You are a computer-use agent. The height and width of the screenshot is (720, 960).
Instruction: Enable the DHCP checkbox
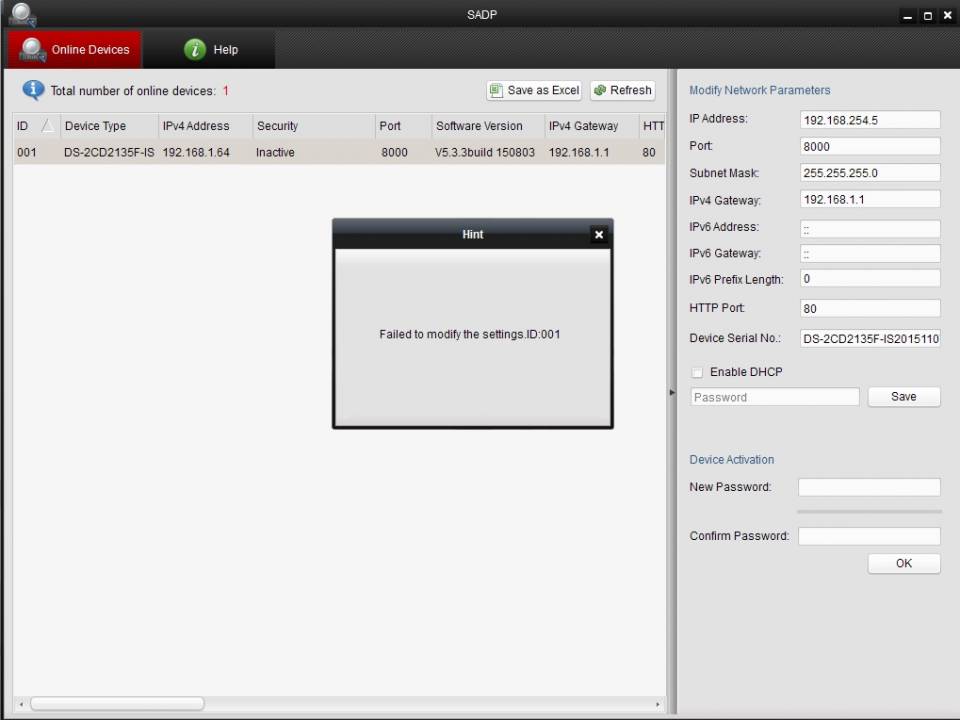[697, 372]
